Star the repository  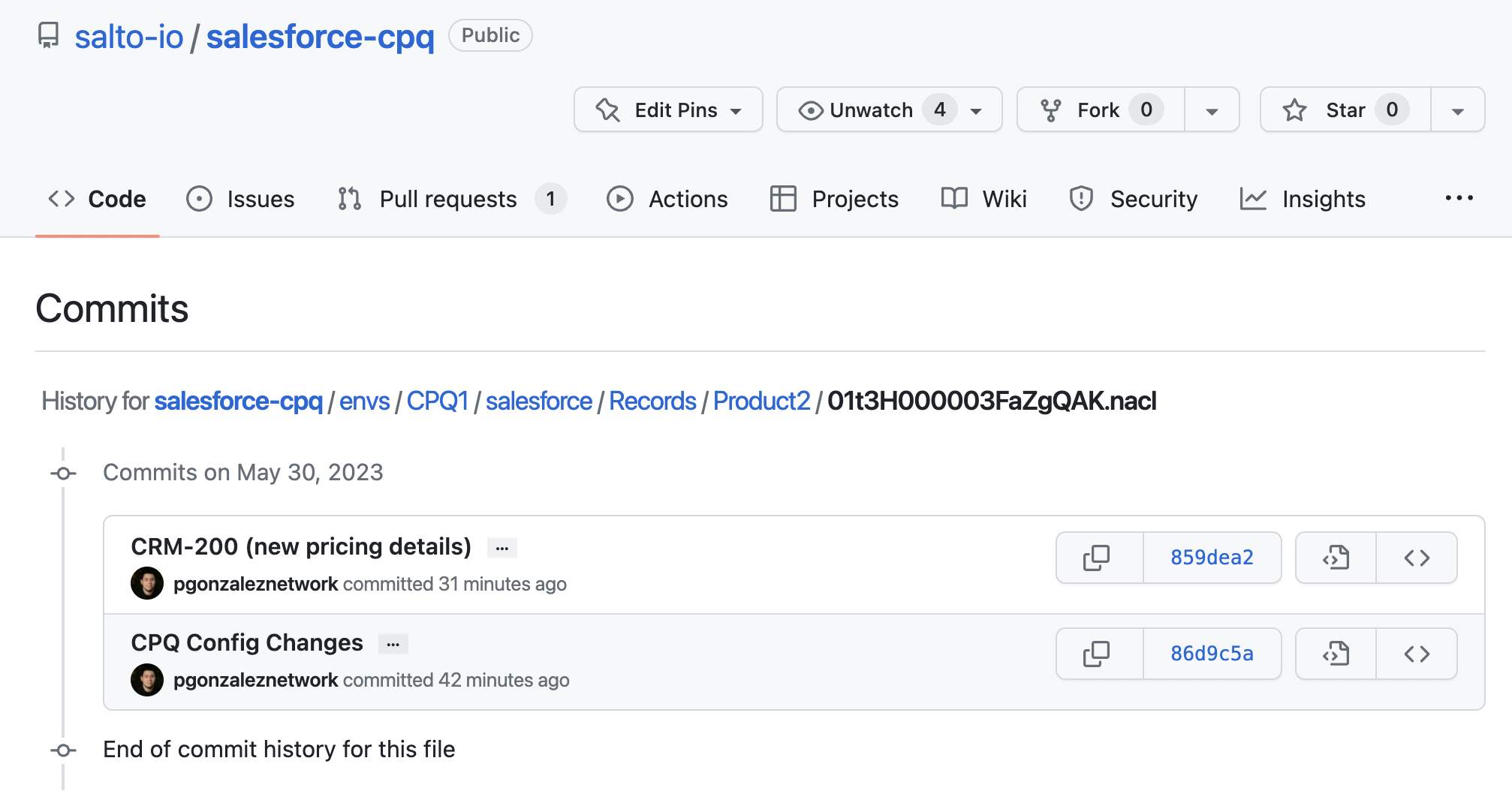point(1345,110)
